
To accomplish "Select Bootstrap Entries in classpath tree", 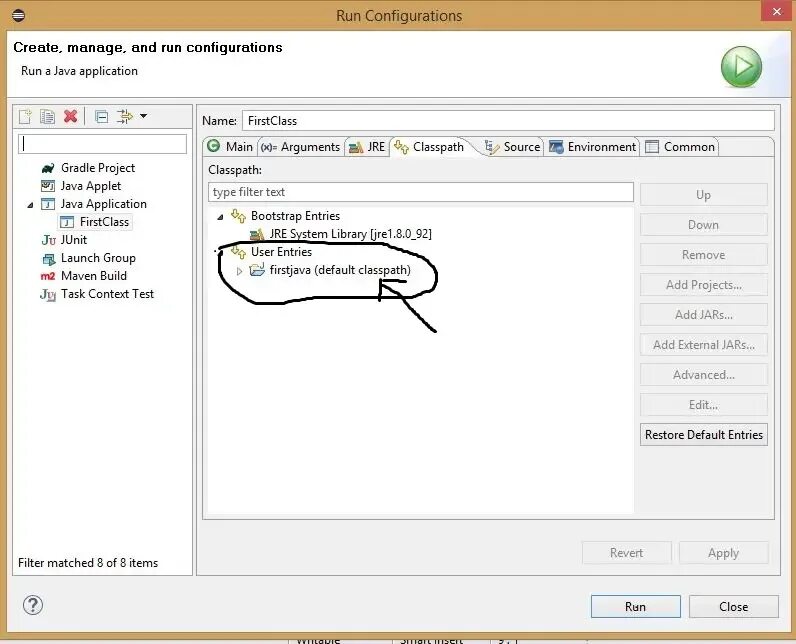I will 295,216.
